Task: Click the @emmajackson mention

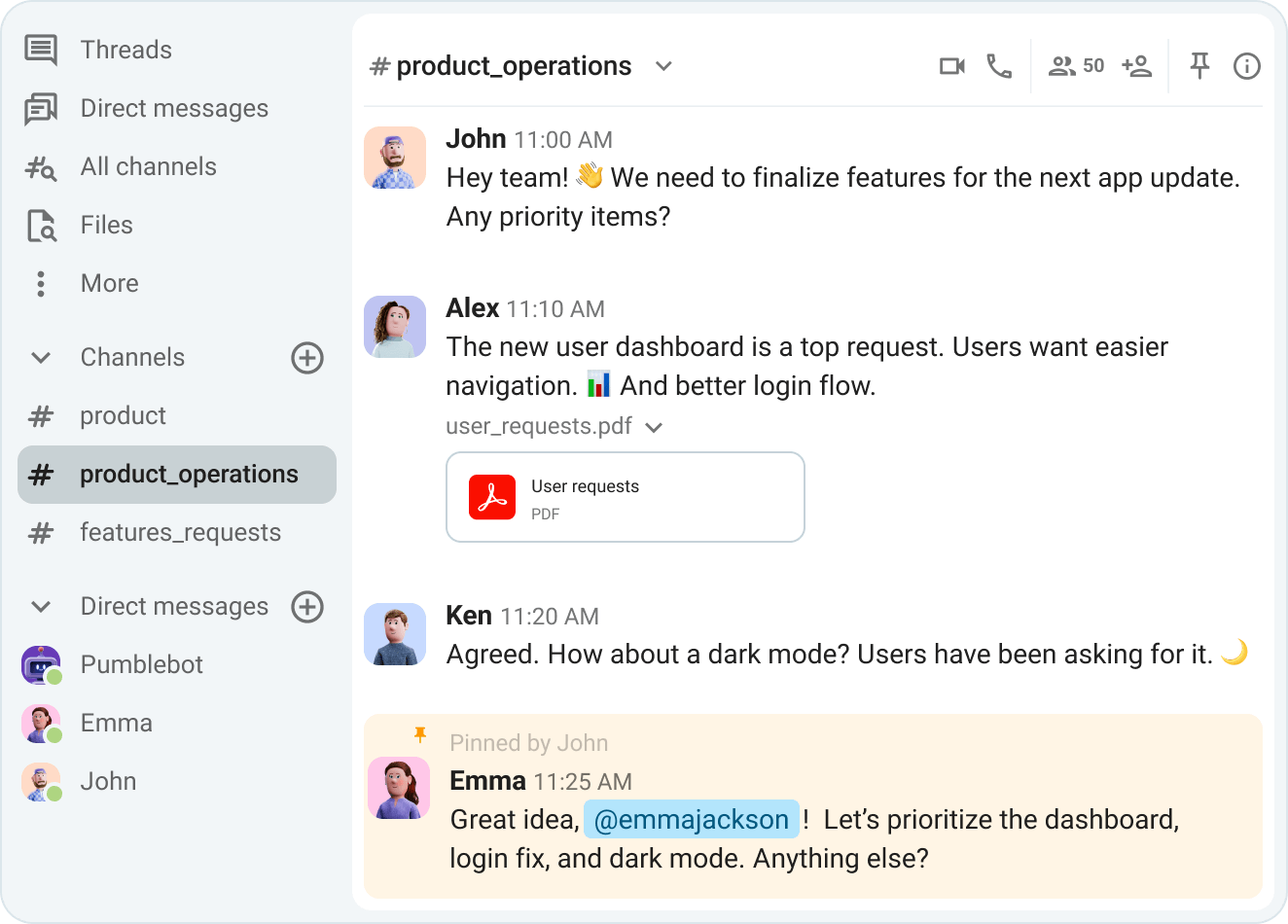Action: pyautogui.click(x=691, y=819)
